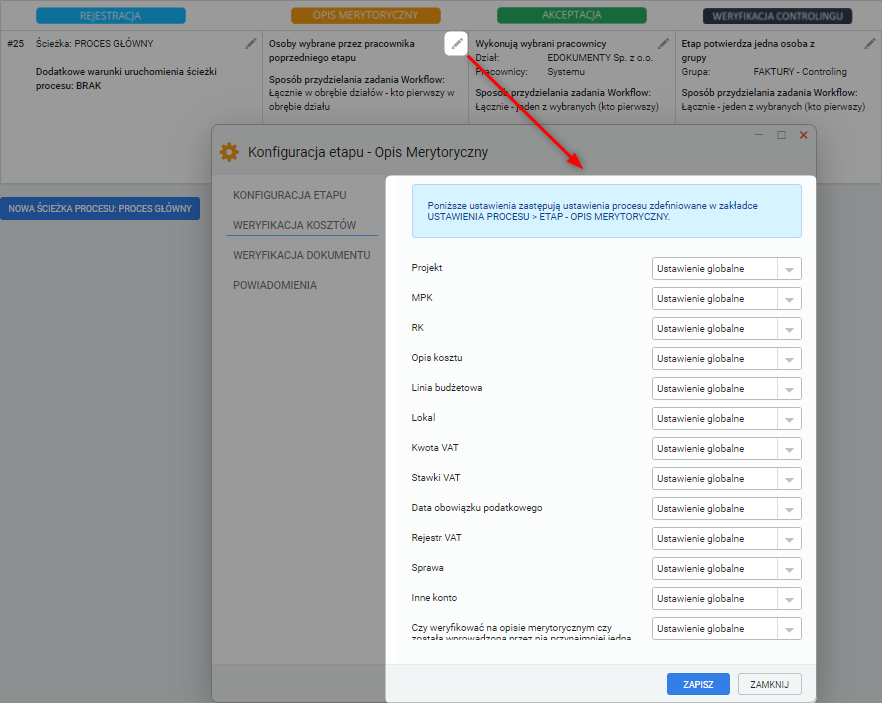This screenshot has height=703, width=882.
Task: Minimize the Konfiguracja etapu dialog
Action: (x=759, y=135)
